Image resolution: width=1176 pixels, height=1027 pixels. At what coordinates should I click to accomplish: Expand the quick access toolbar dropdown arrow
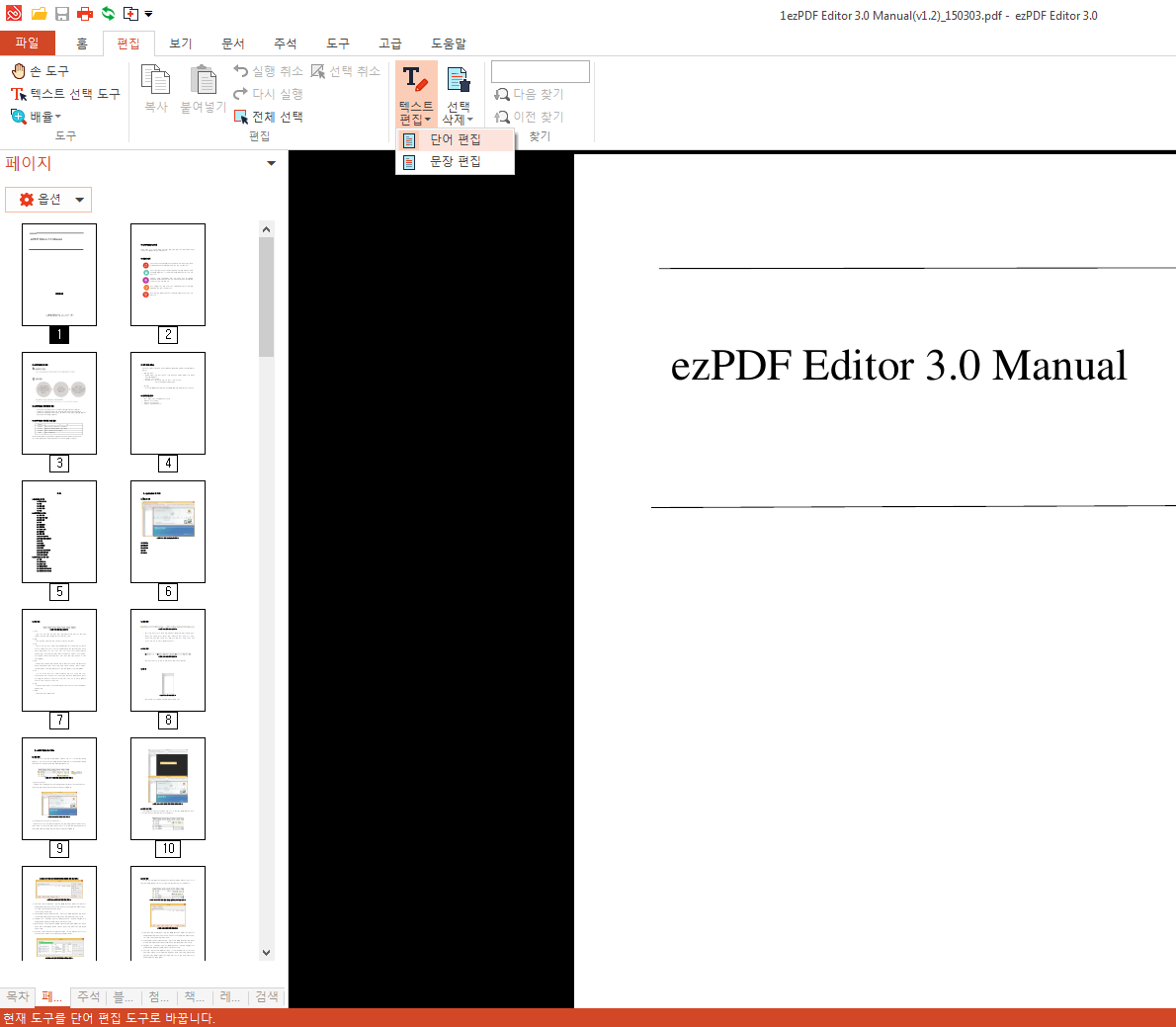pyautogui.click(x=148, y=14)
